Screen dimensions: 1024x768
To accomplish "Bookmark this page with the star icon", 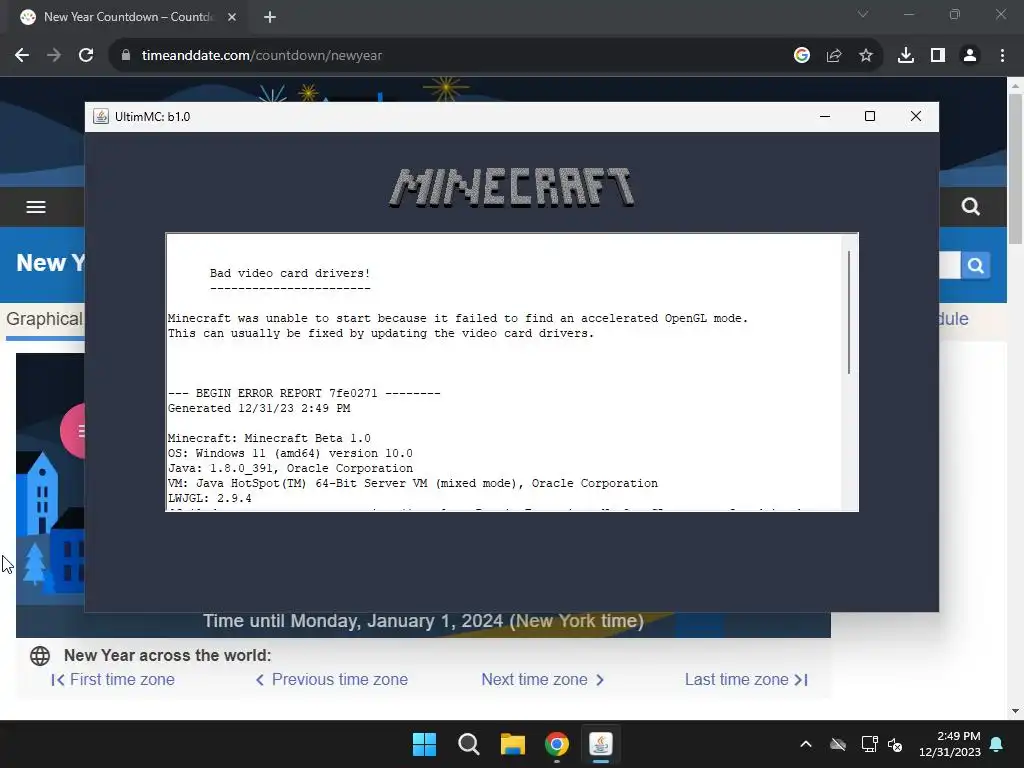I will coord(866,56).
